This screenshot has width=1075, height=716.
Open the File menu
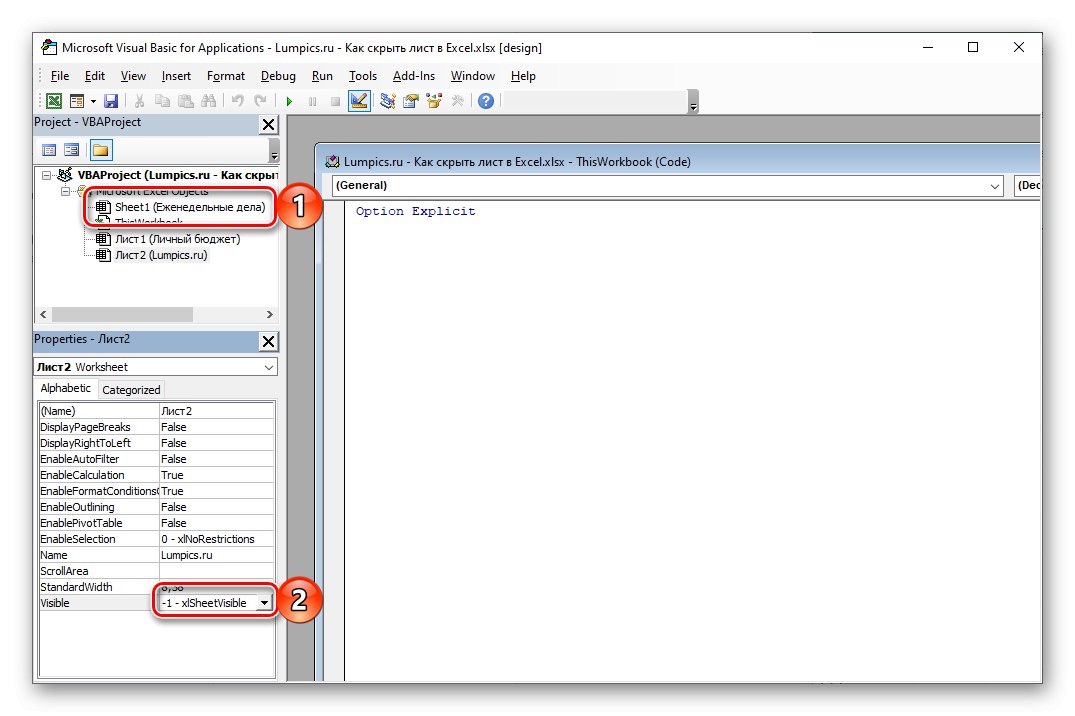[x=60, y=76]
